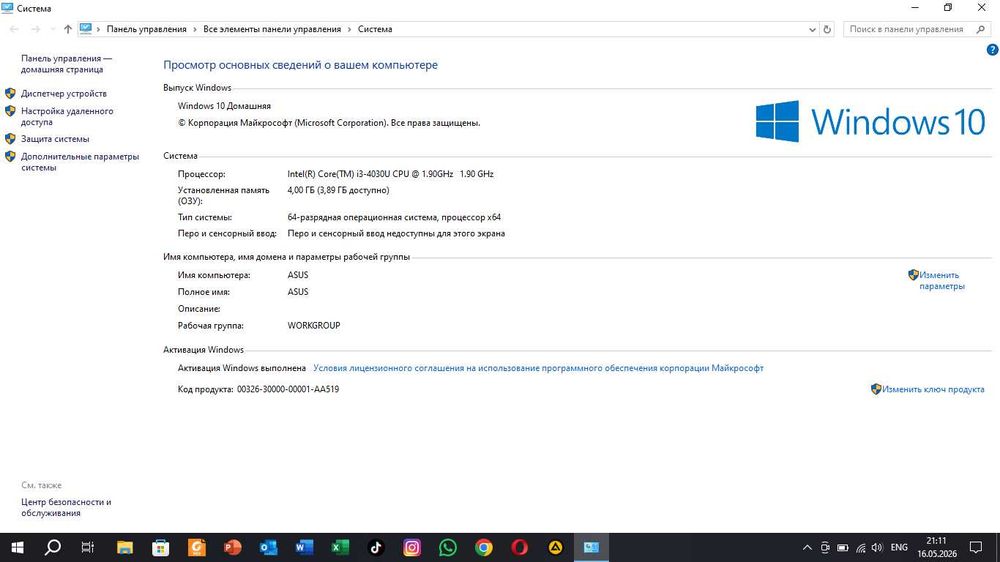
Task: Open "Настройка удаленного доступа" link
Action: [x=67, y=116]
